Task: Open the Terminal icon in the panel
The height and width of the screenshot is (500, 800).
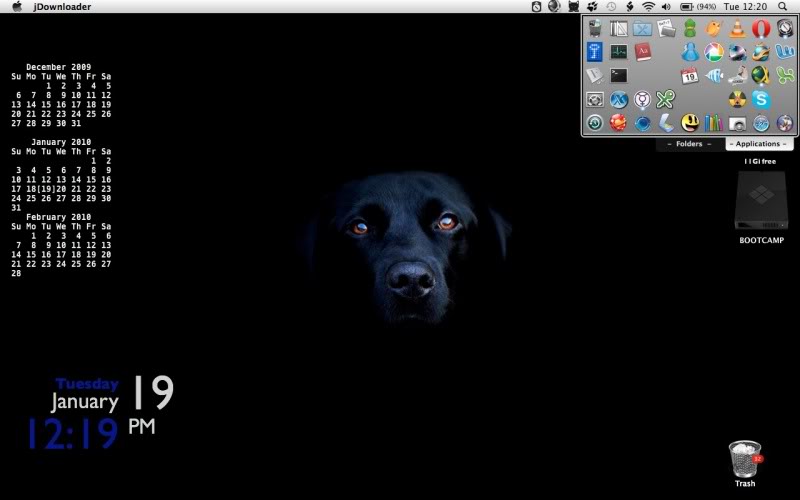Action: pyautogui.click(x=619, y=76)
